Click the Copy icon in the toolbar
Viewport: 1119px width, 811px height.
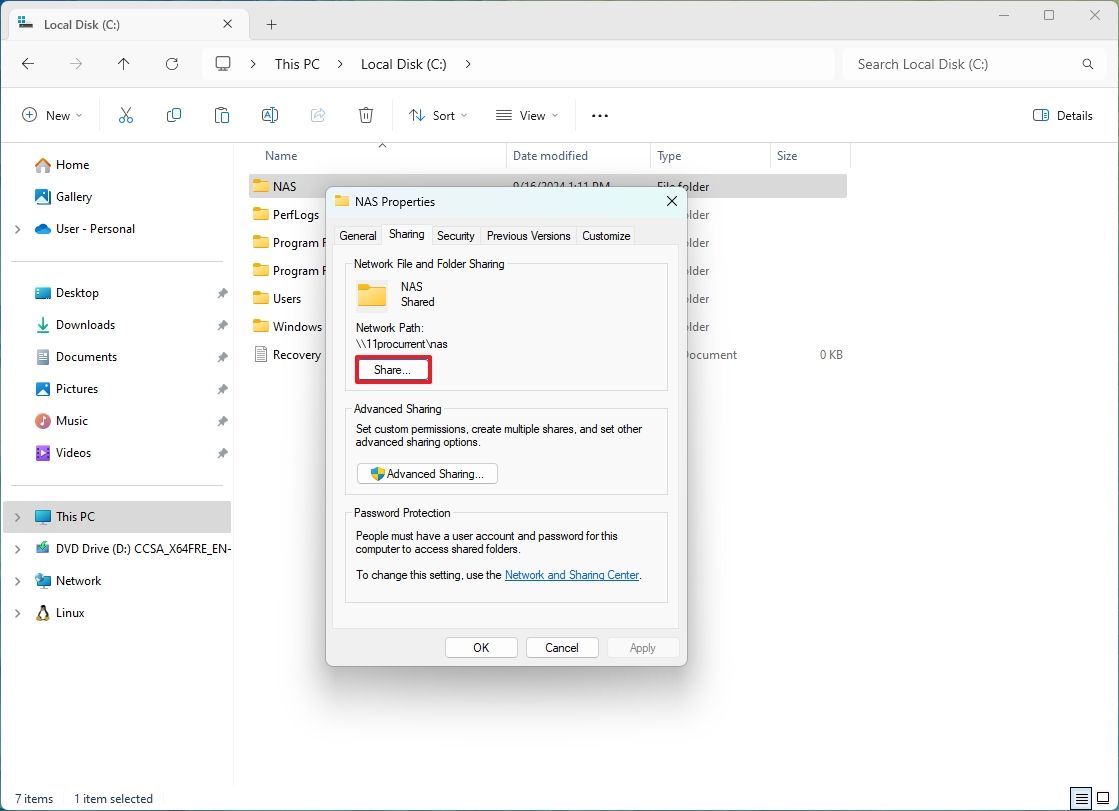click(x=174, y=115)
